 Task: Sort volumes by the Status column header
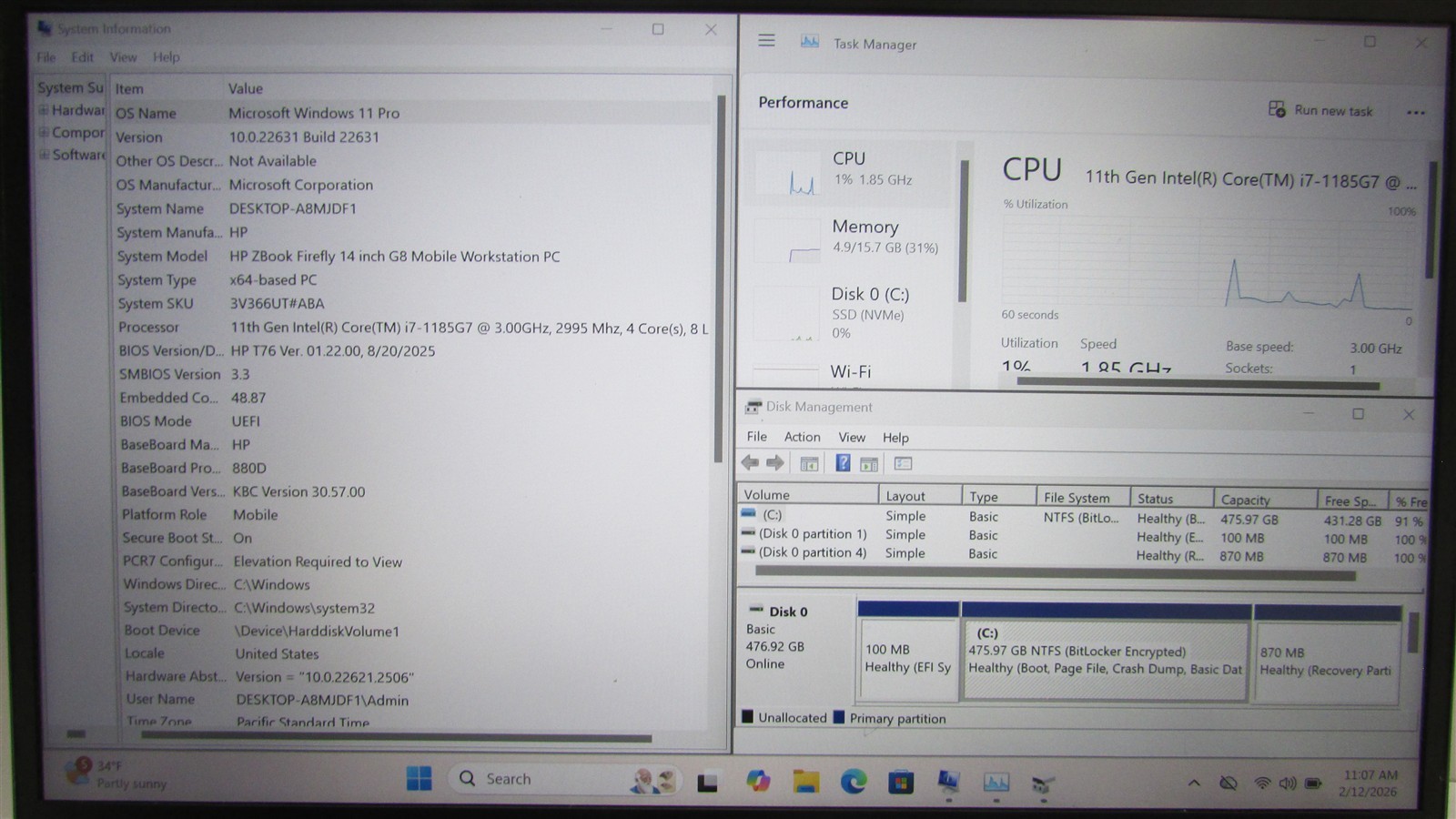click(1171, 499)
